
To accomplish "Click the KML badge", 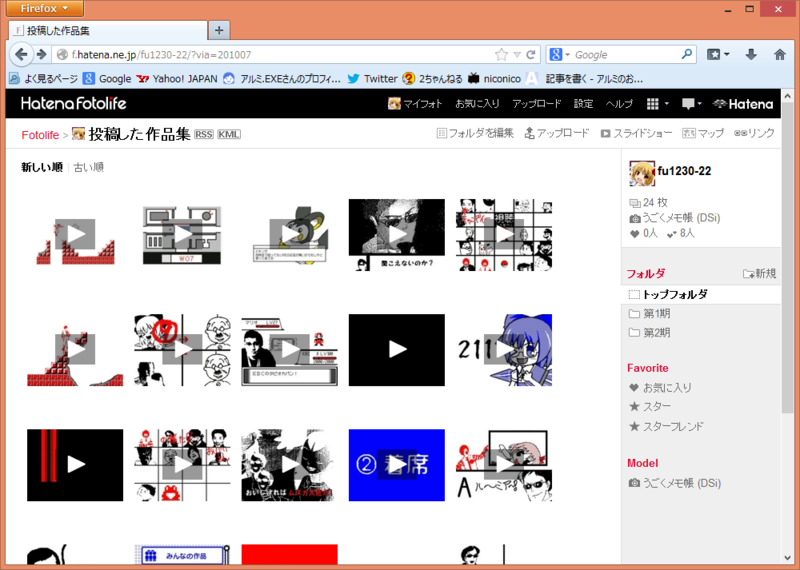I will (x=229, y=134).
